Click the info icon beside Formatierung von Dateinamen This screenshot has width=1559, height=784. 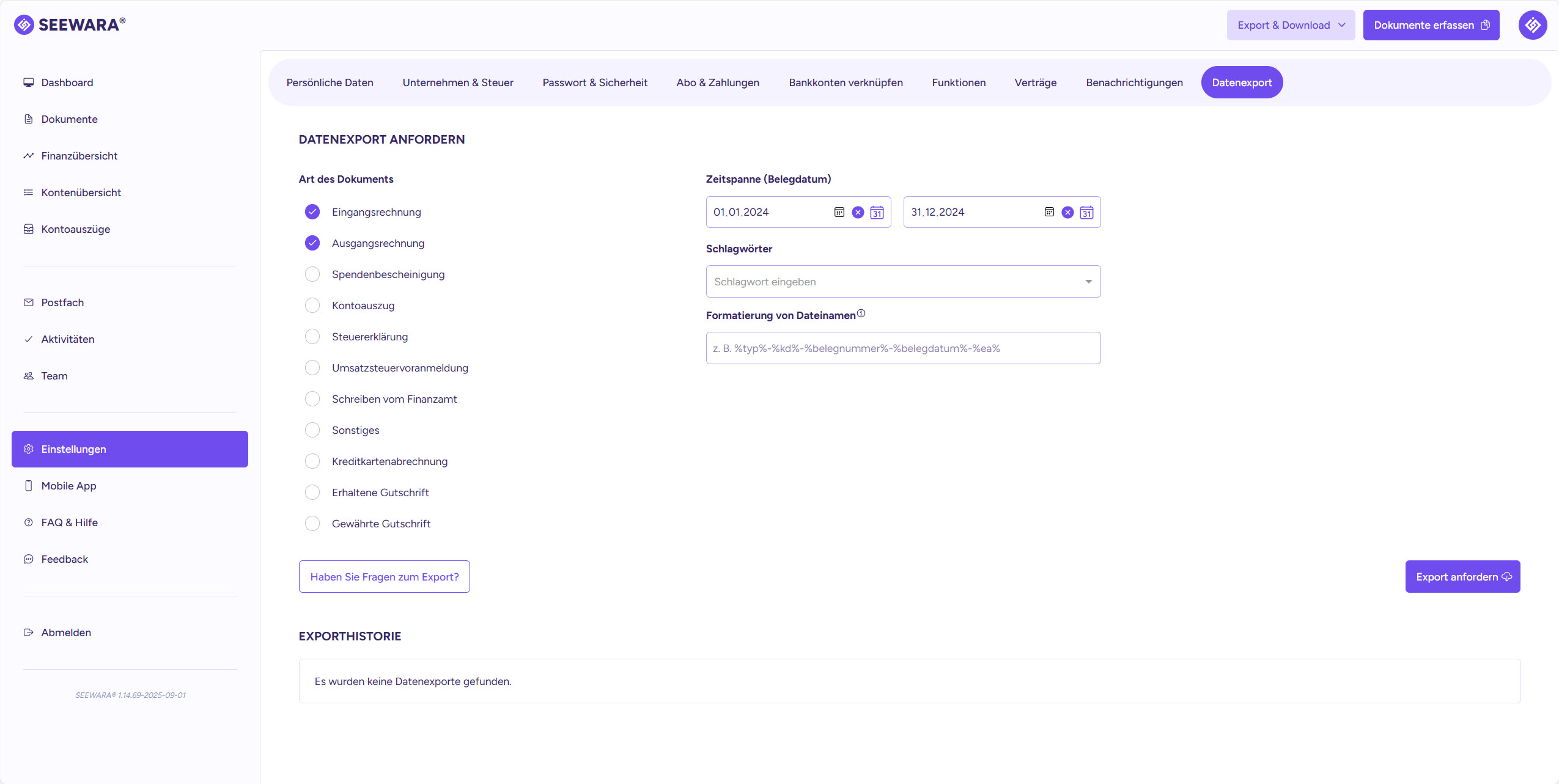pyautogui.click(x=861, y=313)
